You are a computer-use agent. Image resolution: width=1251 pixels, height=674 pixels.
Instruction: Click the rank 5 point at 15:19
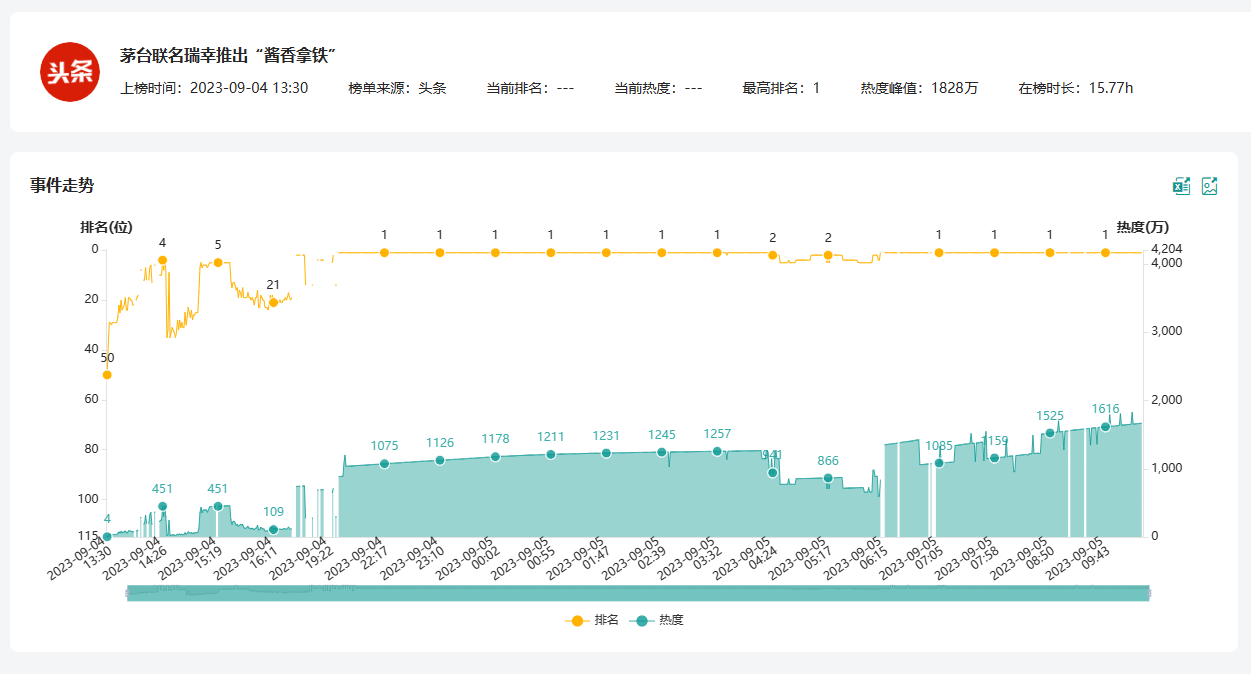coord(218,262)
